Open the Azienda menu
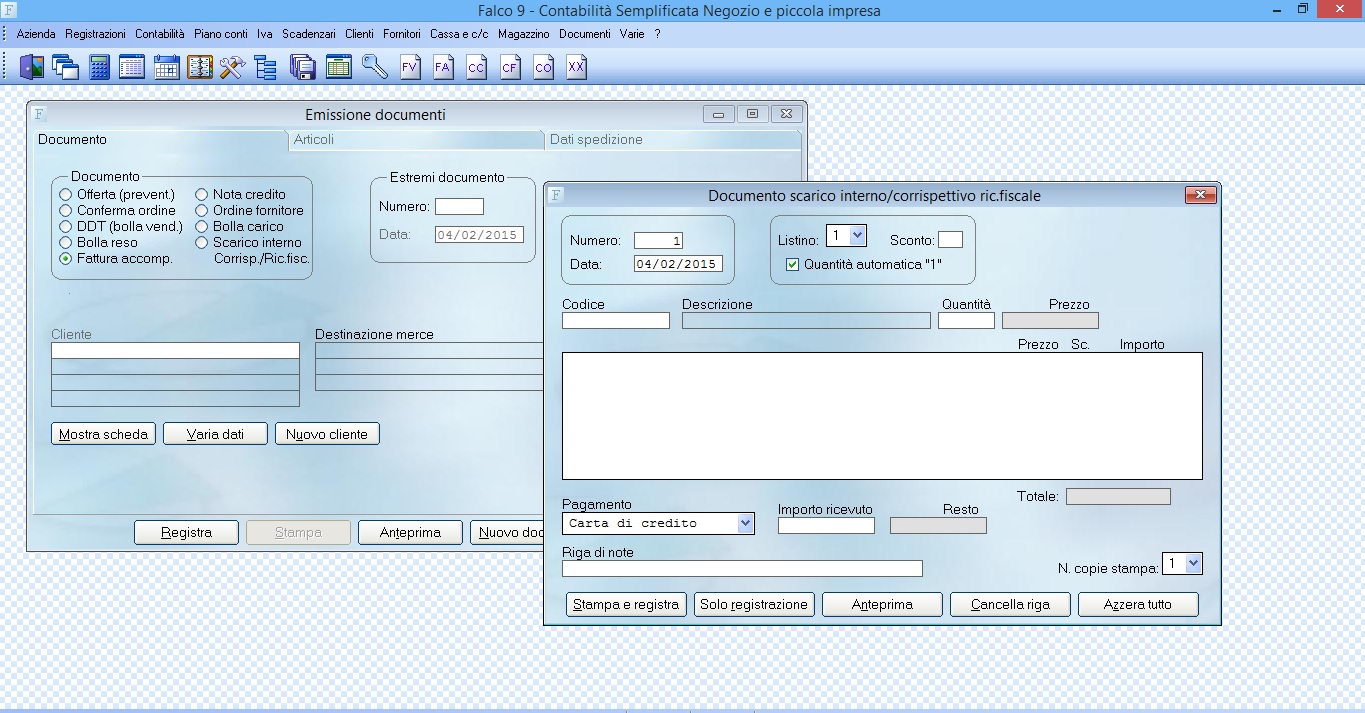Viewport: 1365px width, 713px height. coord(36,34)
